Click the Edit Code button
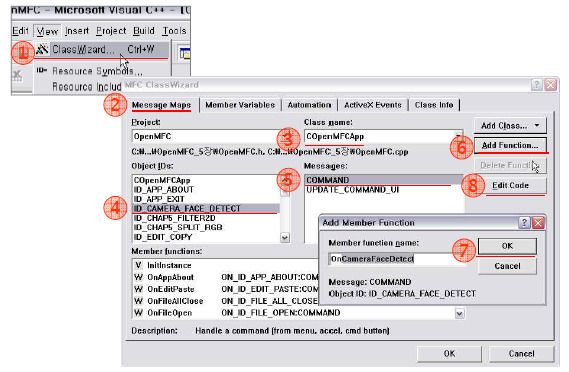The image size is (569, 372). pyautogui.click(x=510, y=185)
